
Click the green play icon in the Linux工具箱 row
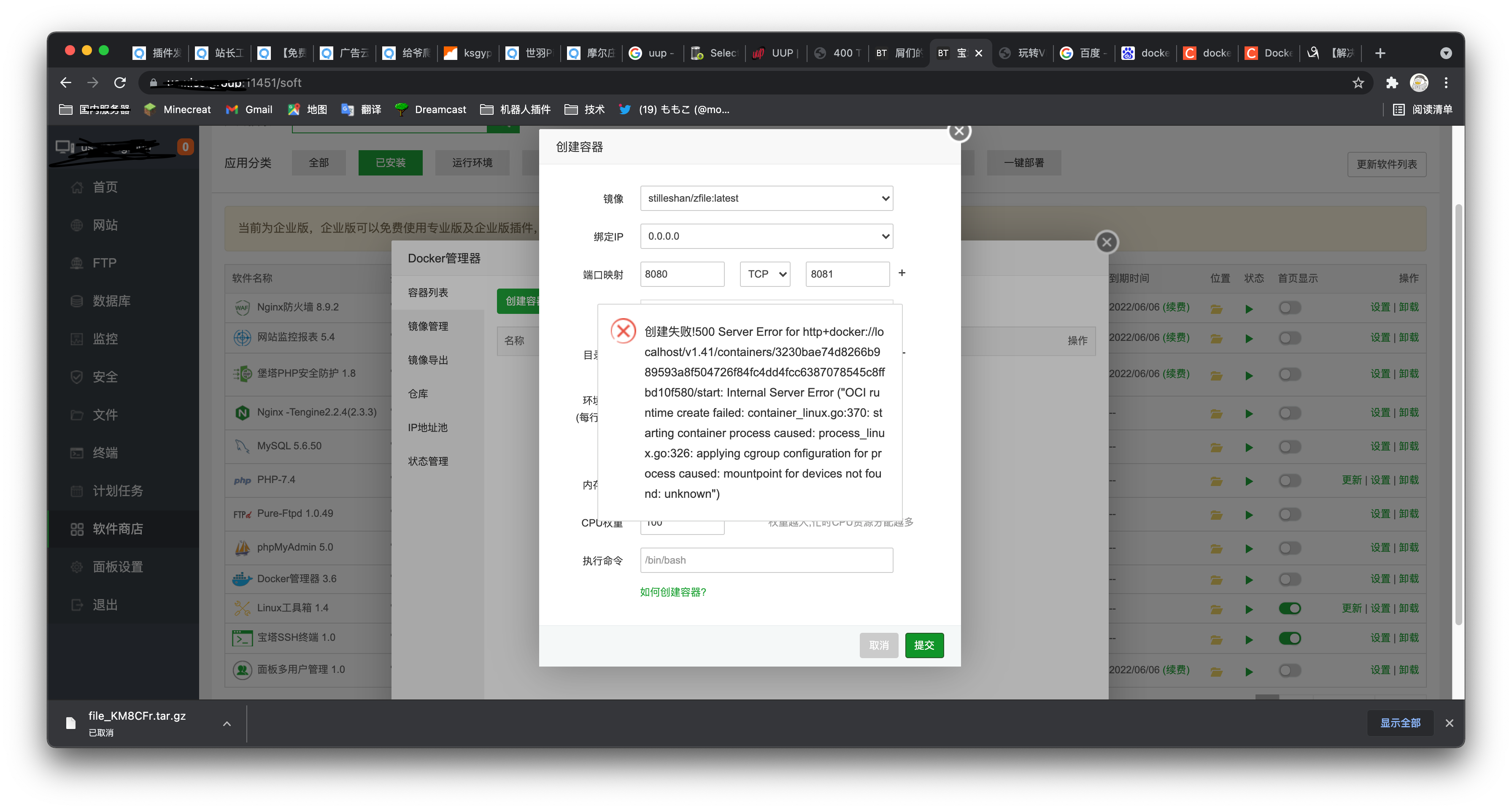pos(1248,609)
